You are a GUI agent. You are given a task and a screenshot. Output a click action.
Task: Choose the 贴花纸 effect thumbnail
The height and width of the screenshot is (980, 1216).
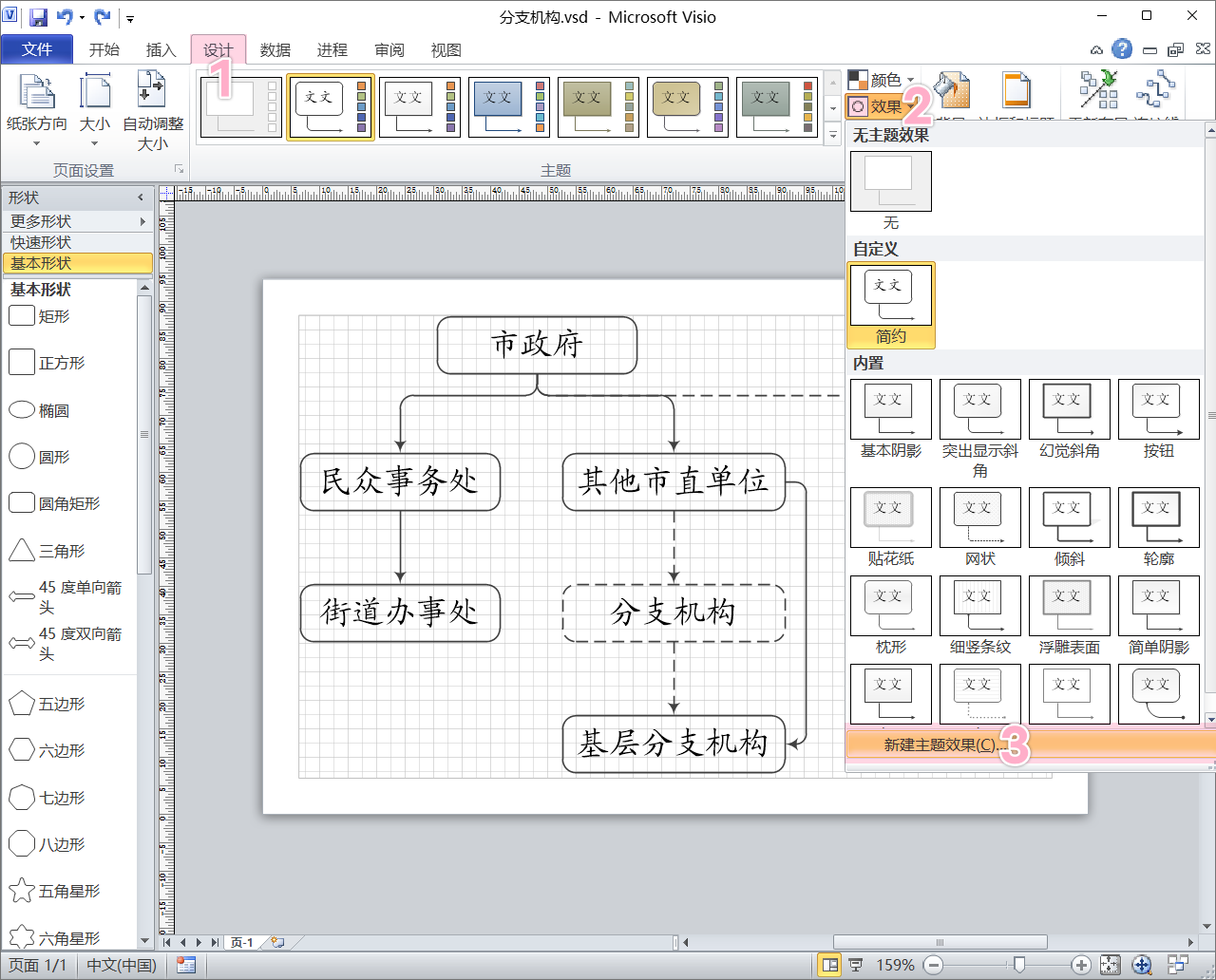pos(891,518)
